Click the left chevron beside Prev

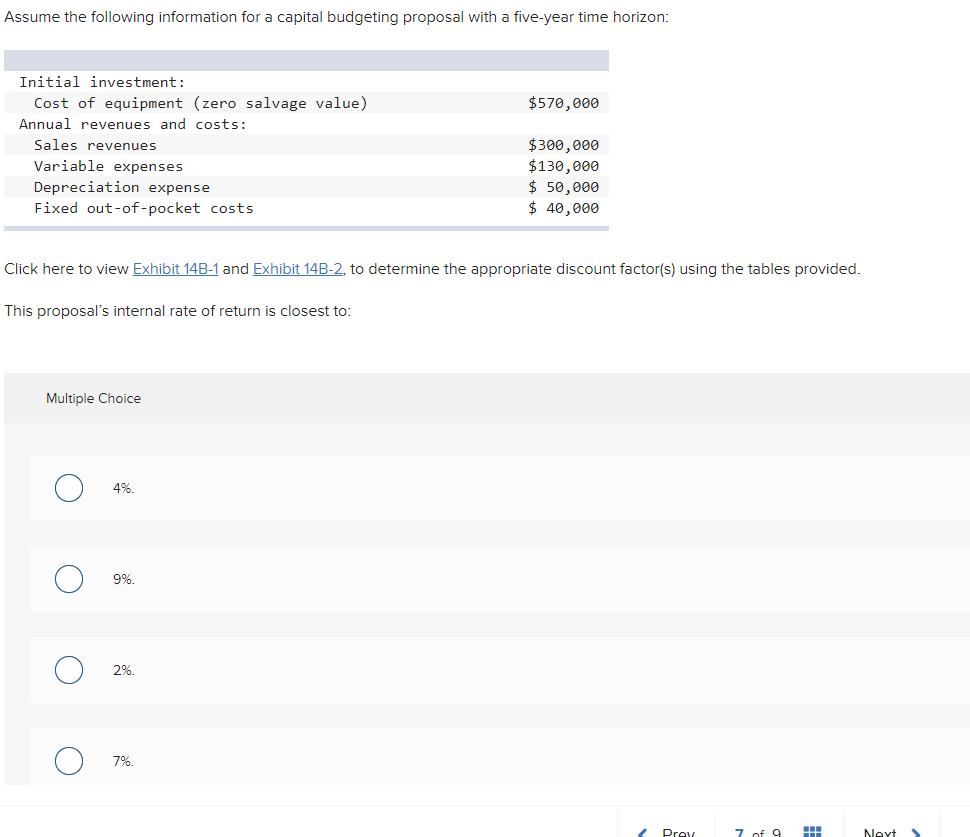[x=642, y=833]
